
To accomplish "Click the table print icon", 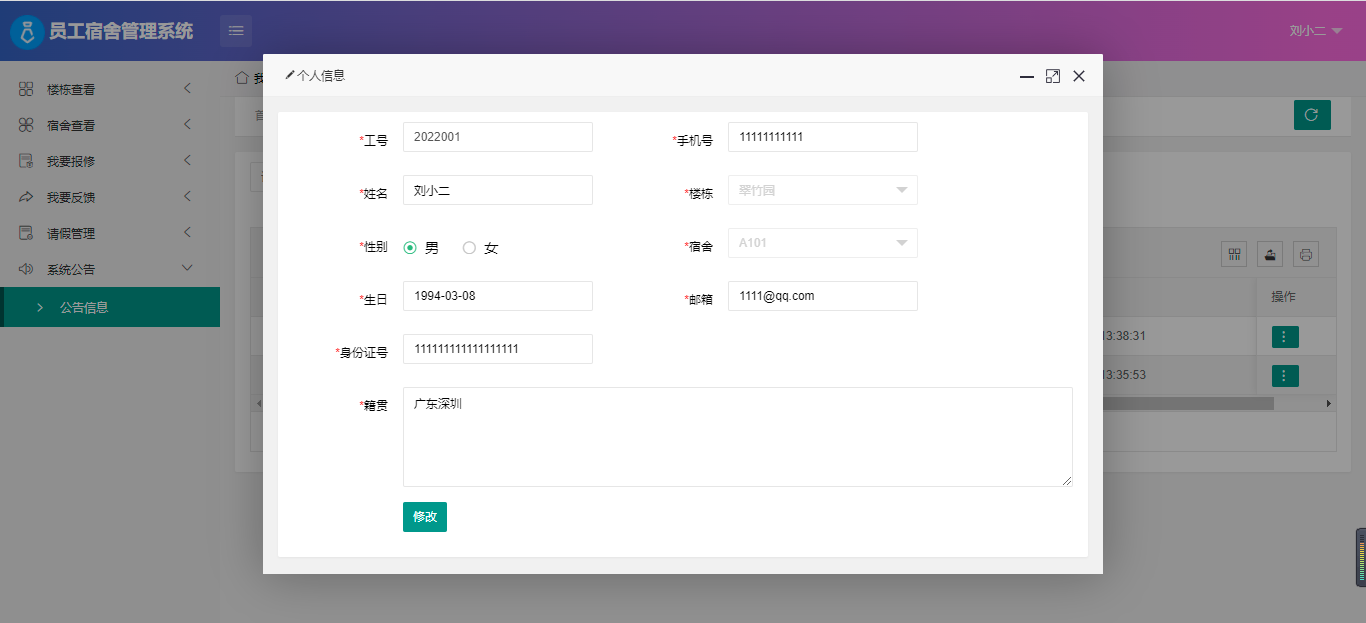I will [x=1306, y=254].
